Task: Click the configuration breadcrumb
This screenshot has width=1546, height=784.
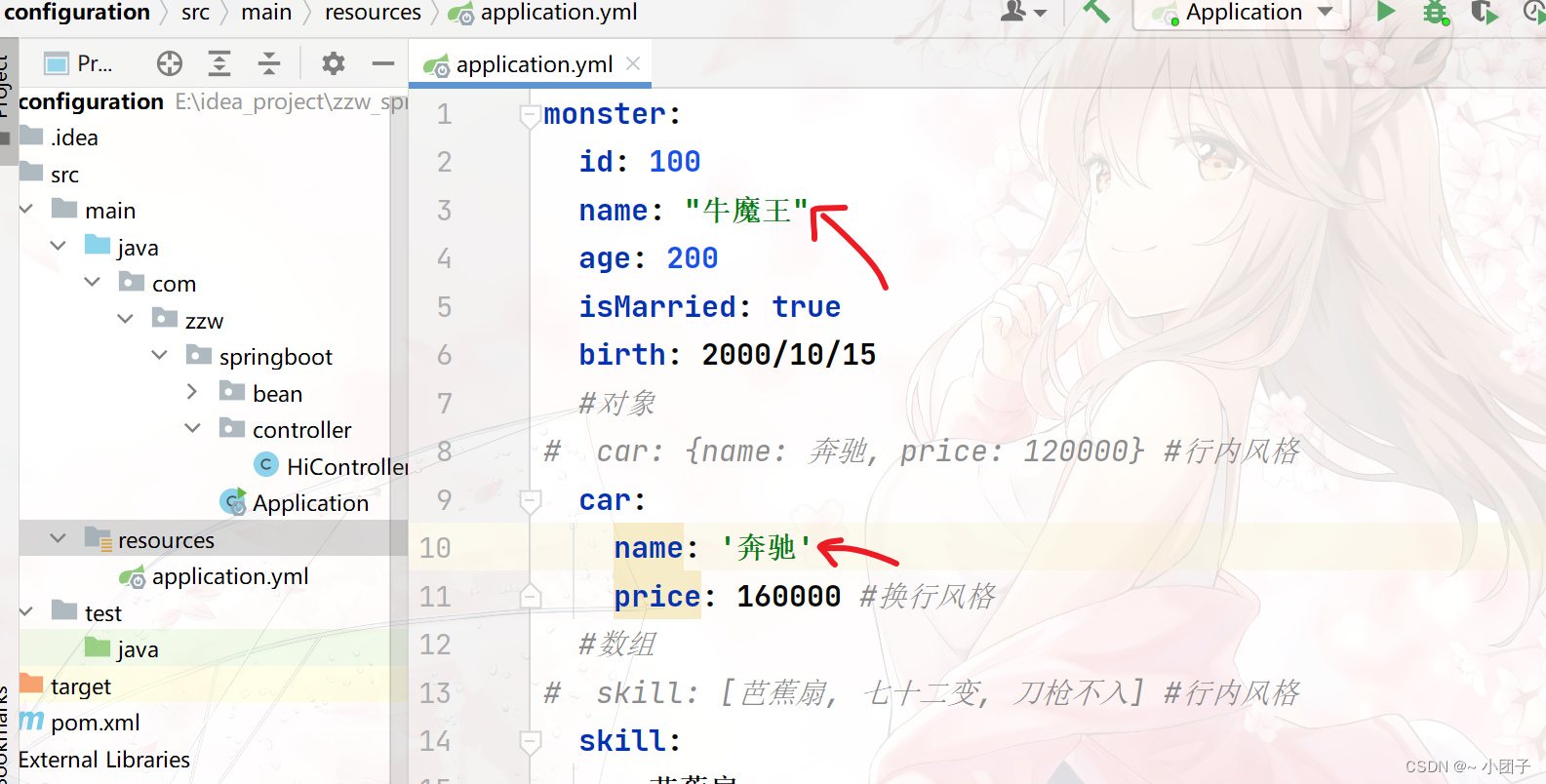Action: click(77, 12)
